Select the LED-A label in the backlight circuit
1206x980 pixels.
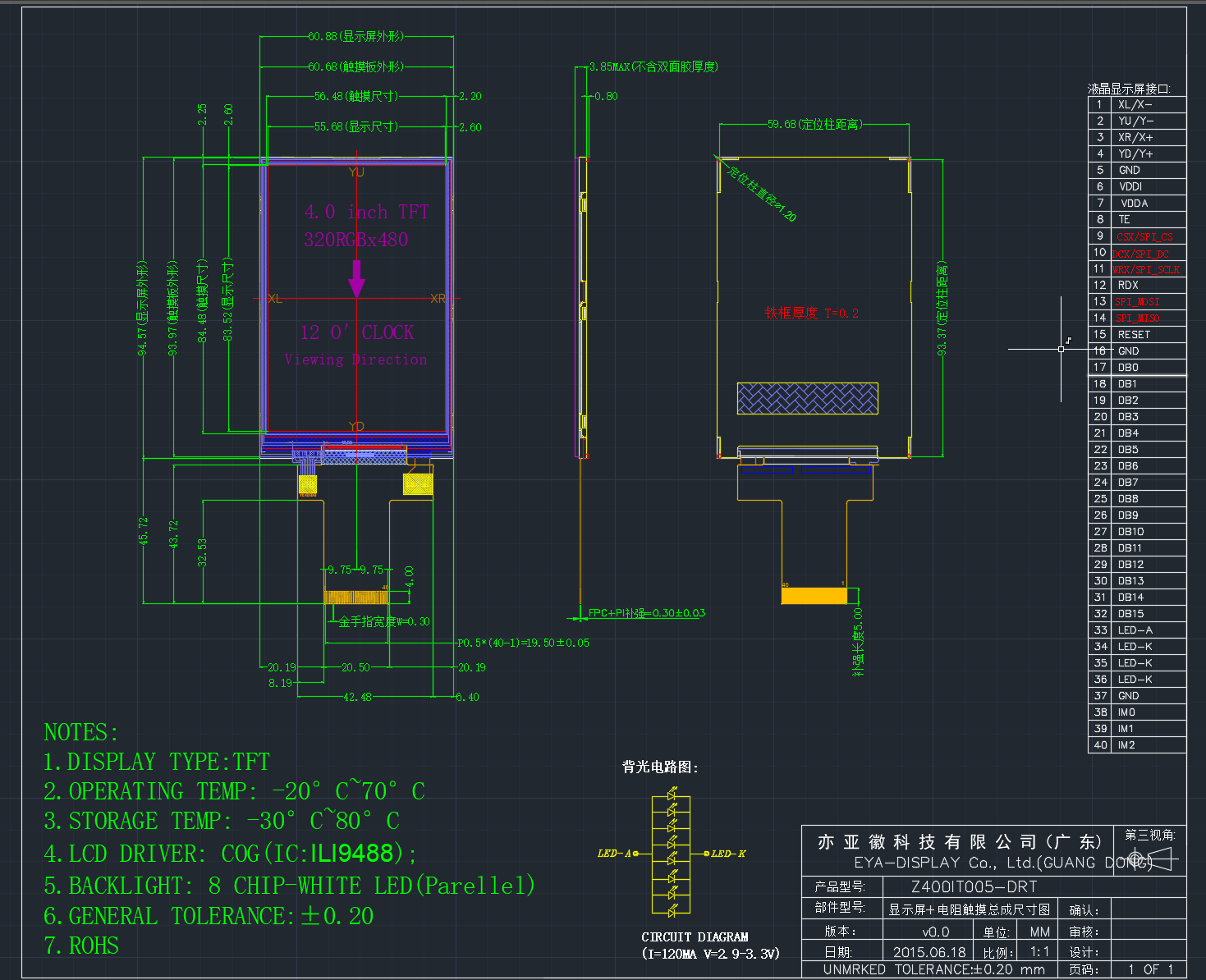click(x=614, y=854)
